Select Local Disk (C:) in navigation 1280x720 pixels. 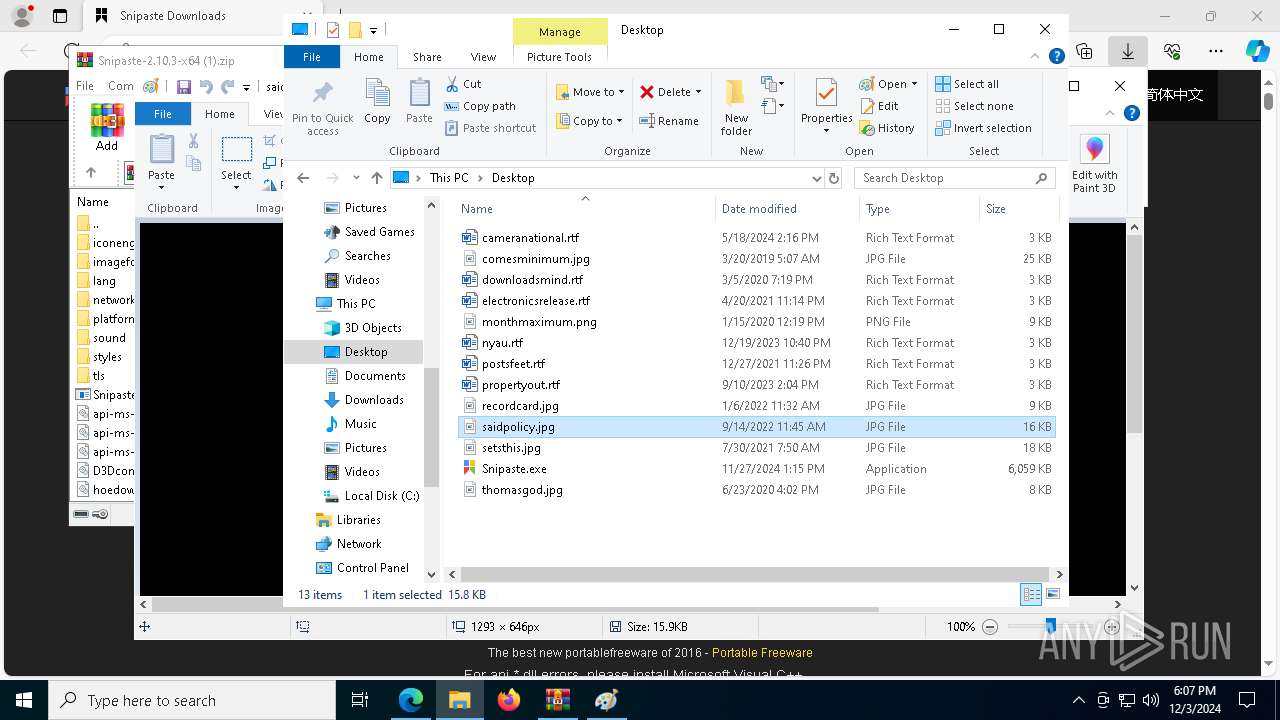point(381,496)
